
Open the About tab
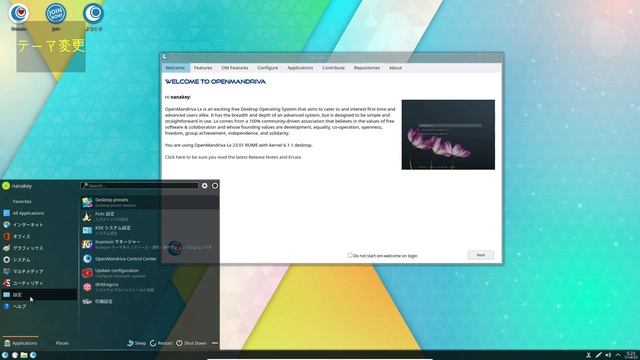(x=396, y=68)
